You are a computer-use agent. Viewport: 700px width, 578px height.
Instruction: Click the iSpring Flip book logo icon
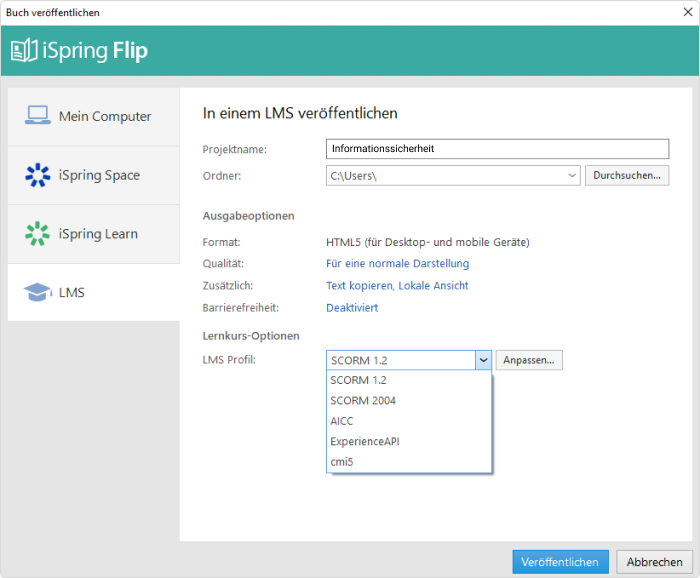point(24,50)
